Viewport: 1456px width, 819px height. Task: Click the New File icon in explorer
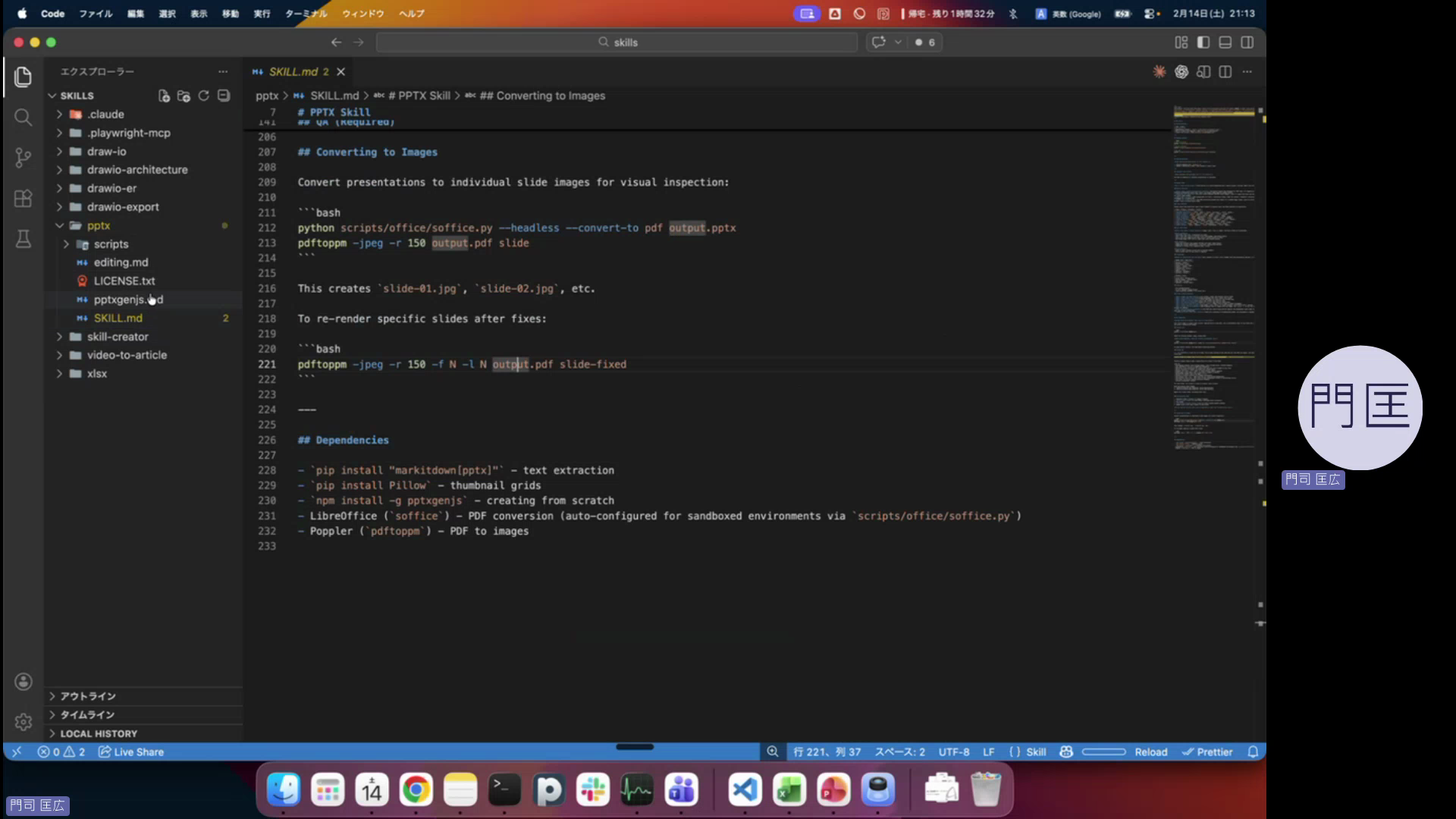click(164, 96)
